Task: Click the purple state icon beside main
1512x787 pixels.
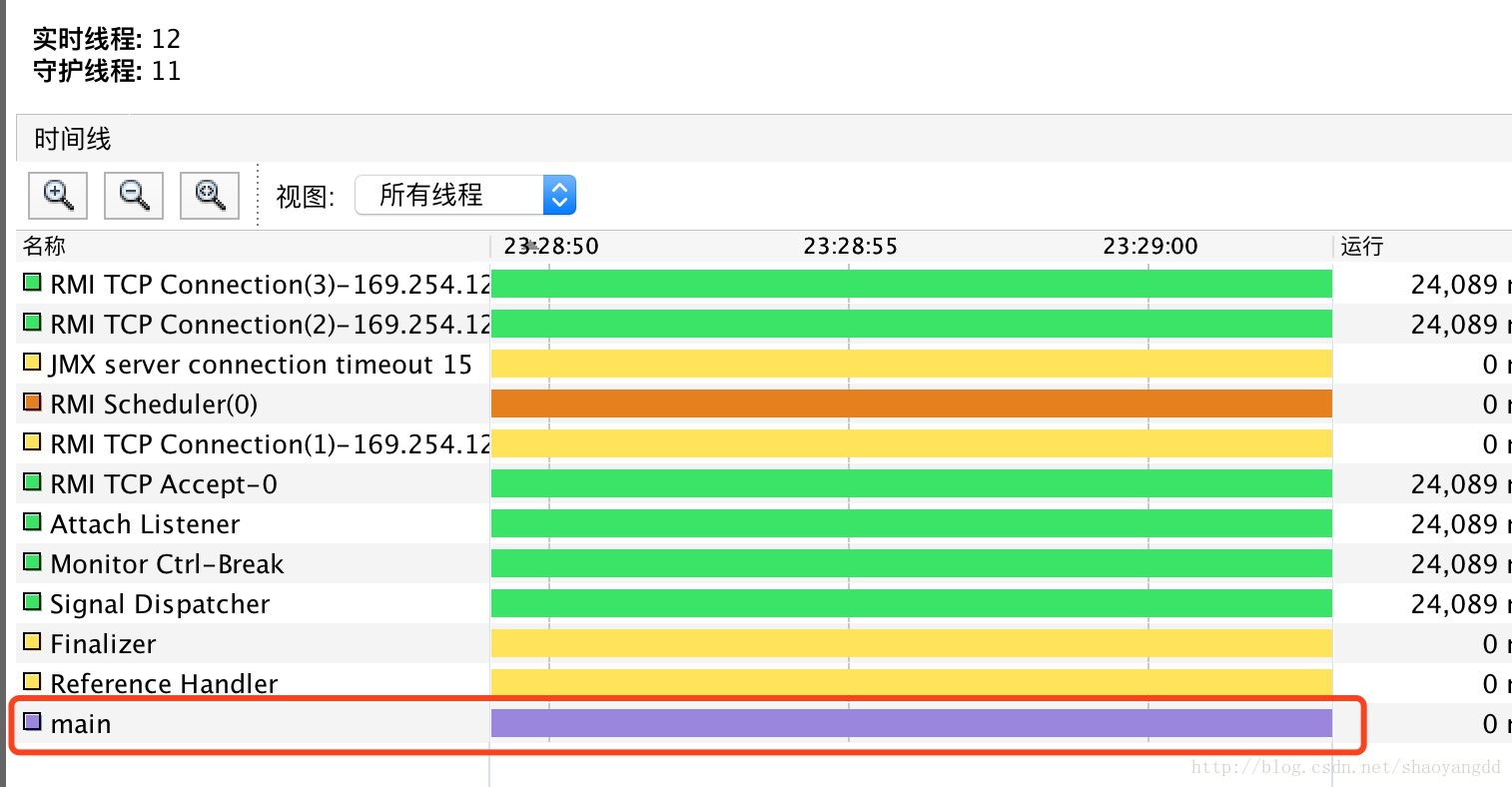Action: click(x=32, y=721)
